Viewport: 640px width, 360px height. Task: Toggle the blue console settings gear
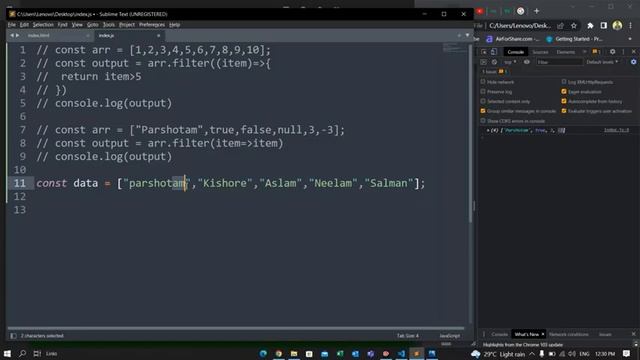[x=633, y=62]
